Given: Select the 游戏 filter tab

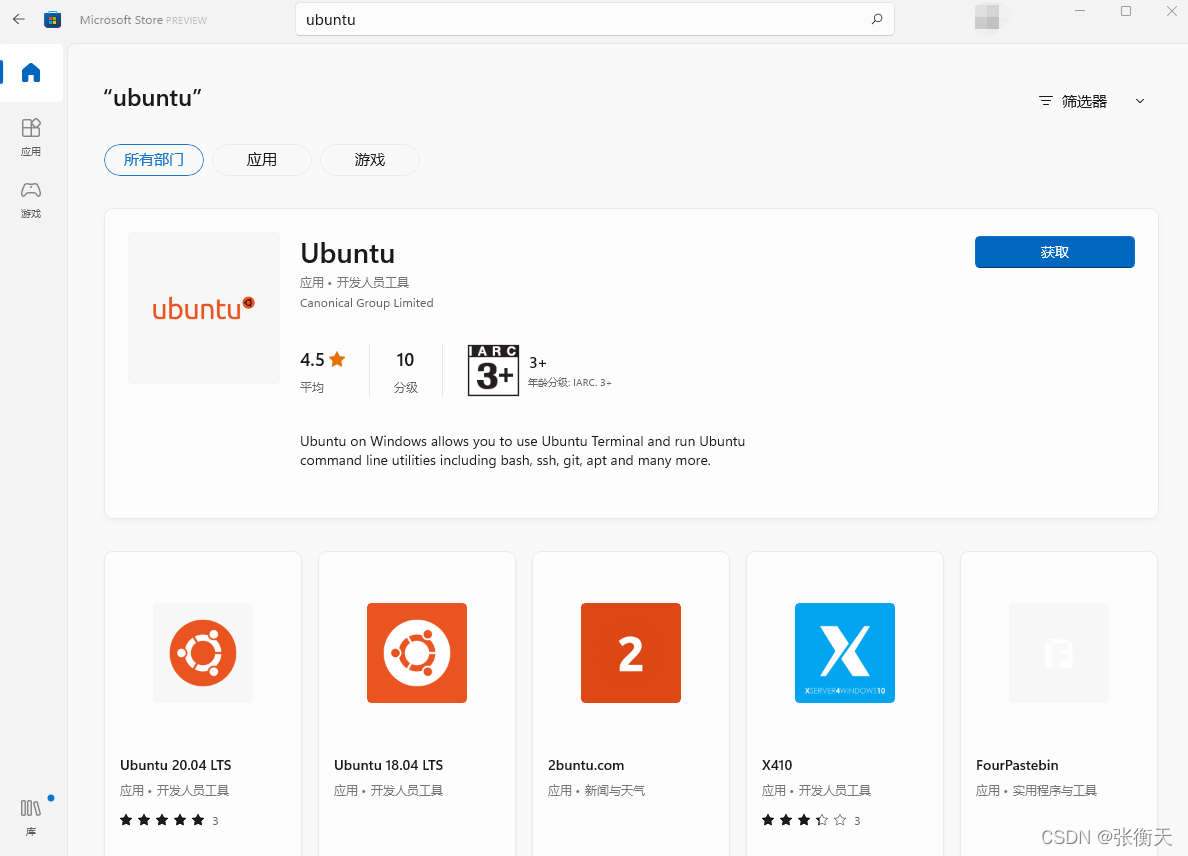Looking at the screenshot, I should click(370, 160).
